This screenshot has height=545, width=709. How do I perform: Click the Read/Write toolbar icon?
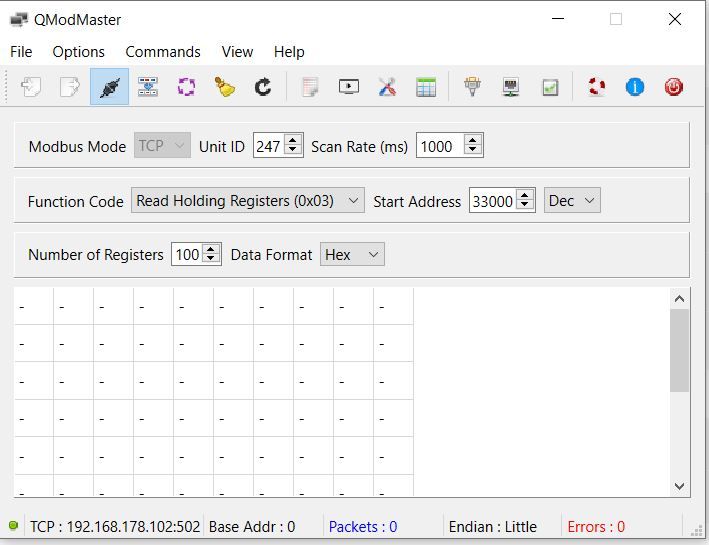(148, 86)
